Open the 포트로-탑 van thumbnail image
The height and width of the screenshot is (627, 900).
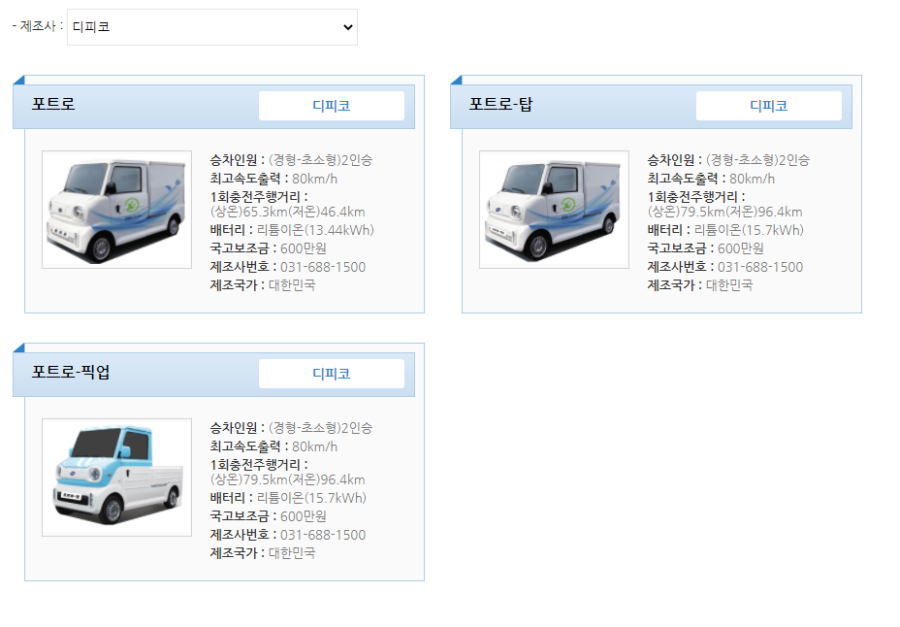(x=554, y=210)
